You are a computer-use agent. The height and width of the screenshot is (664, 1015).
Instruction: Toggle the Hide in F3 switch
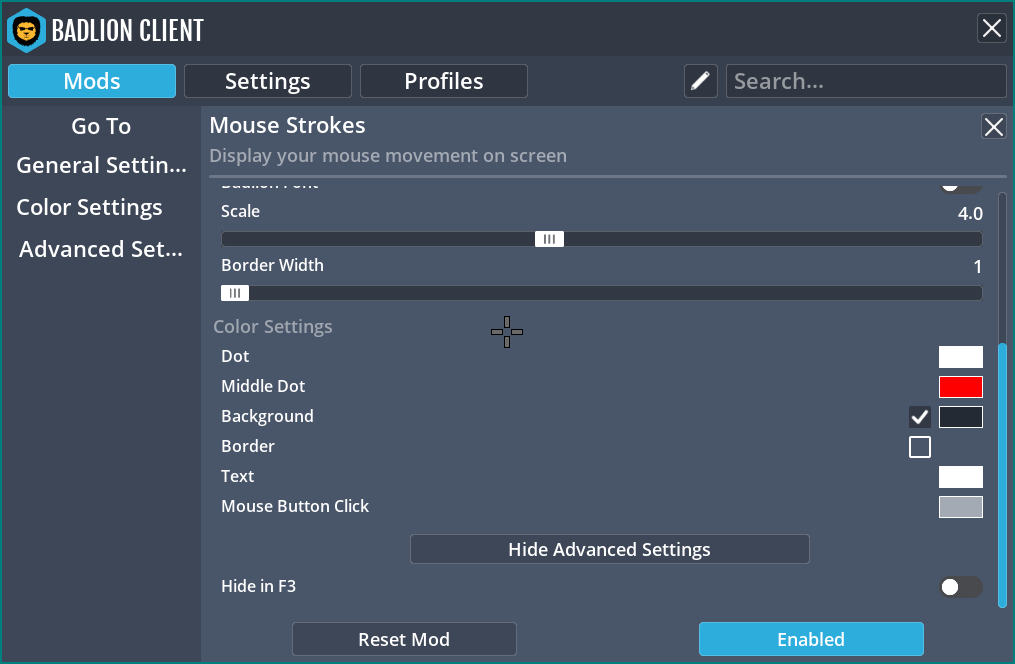click(961, 587)
